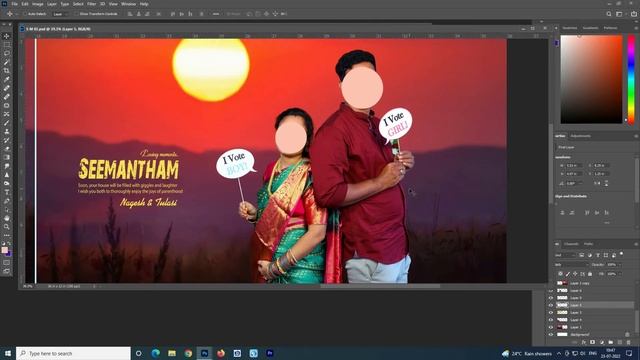
Task: Expand the tools panel double-arrow
Action: tap(4, 24)
